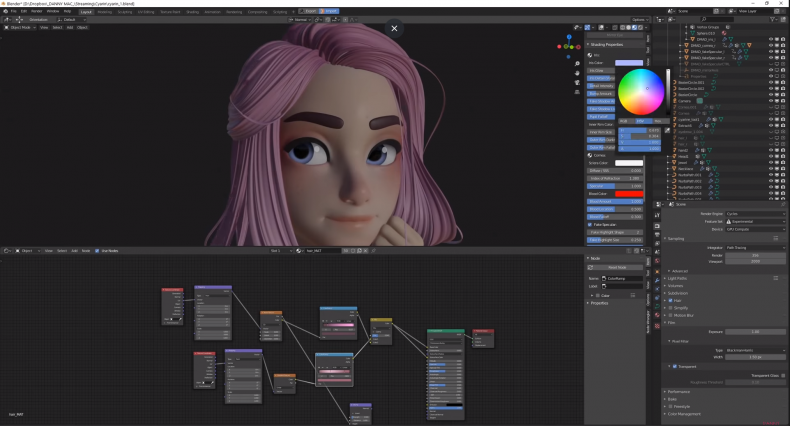
Task: Switch to the Sculpting workspace tab
Action: coord(125,12)
